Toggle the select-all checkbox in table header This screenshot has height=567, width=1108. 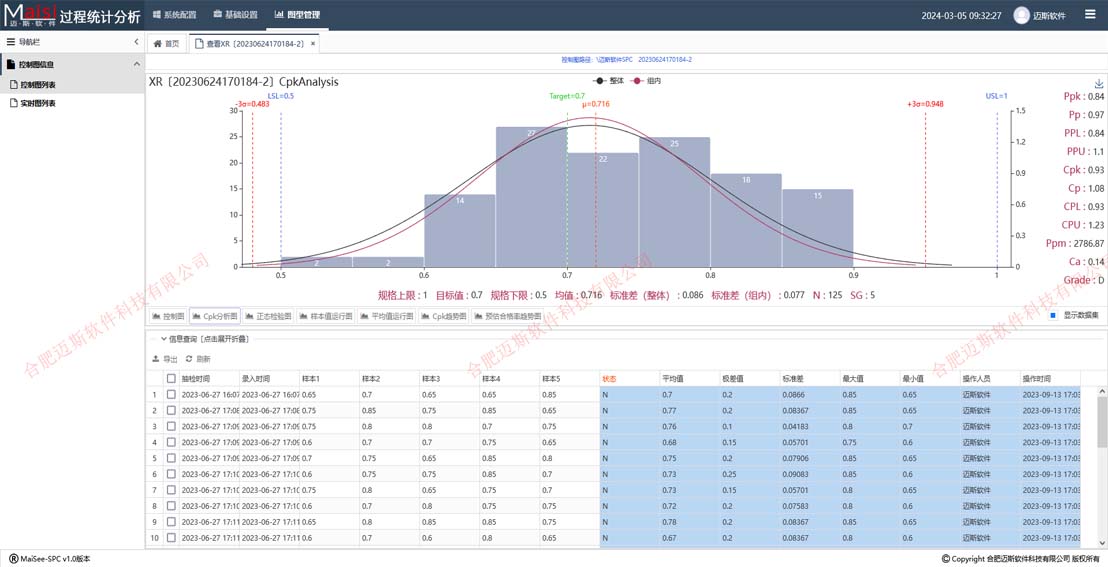pos(171,379)
